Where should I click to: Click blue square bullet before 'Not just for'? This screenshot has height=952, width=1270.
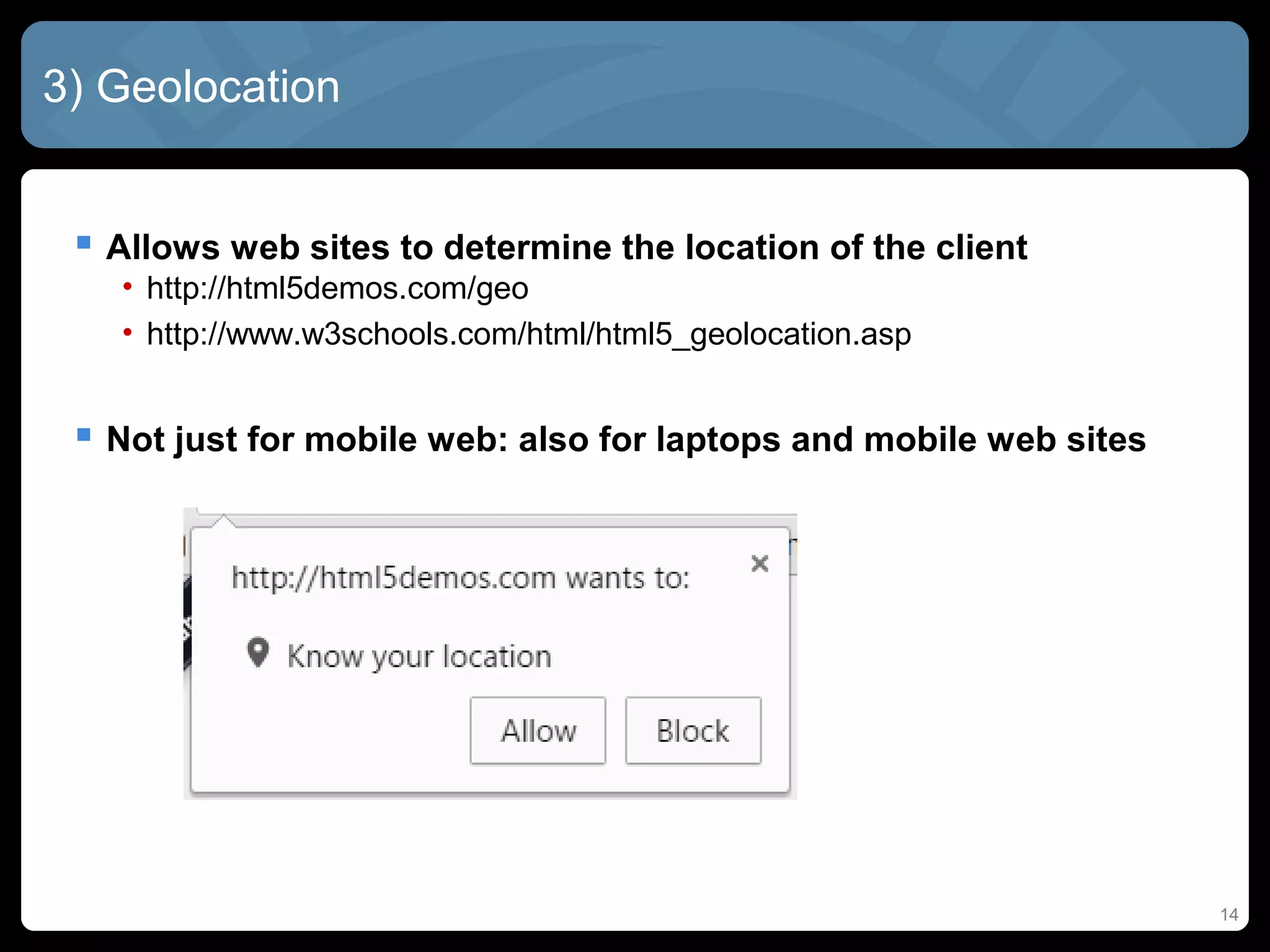point(84,434)
